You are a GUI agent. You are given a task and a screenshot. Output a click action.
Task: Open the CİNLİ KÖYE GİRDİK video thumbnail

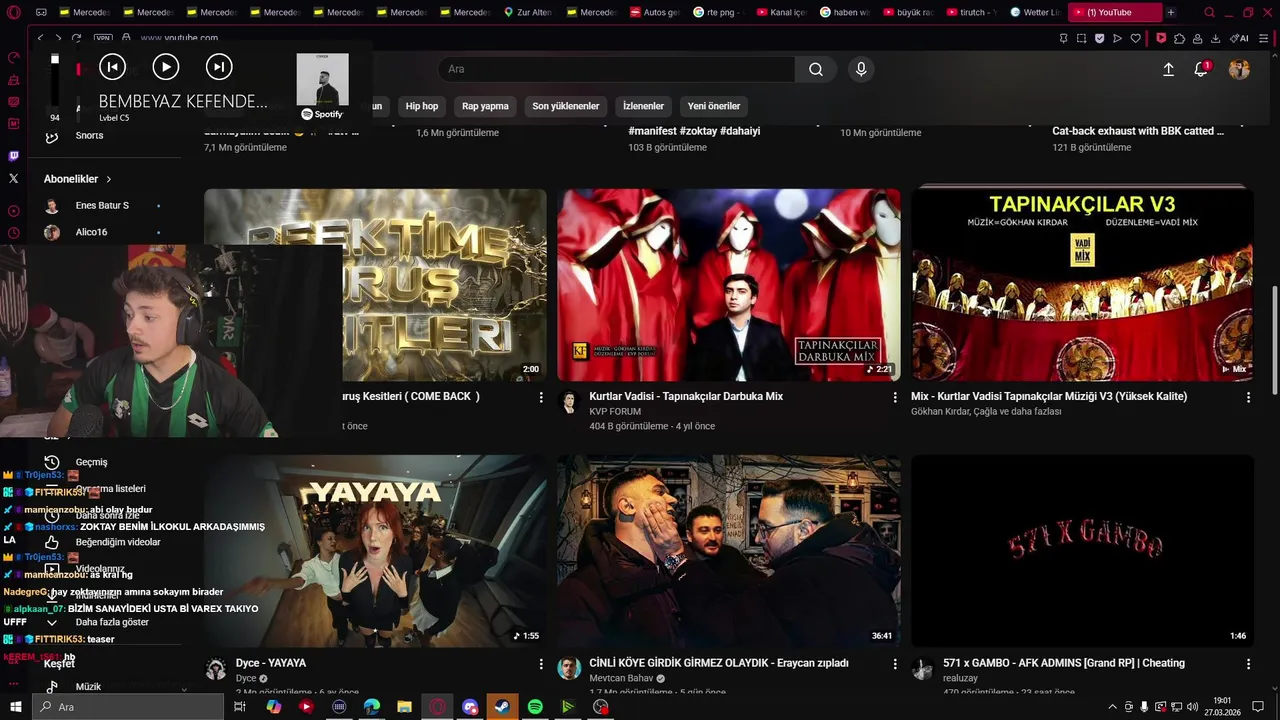(728, 551)
